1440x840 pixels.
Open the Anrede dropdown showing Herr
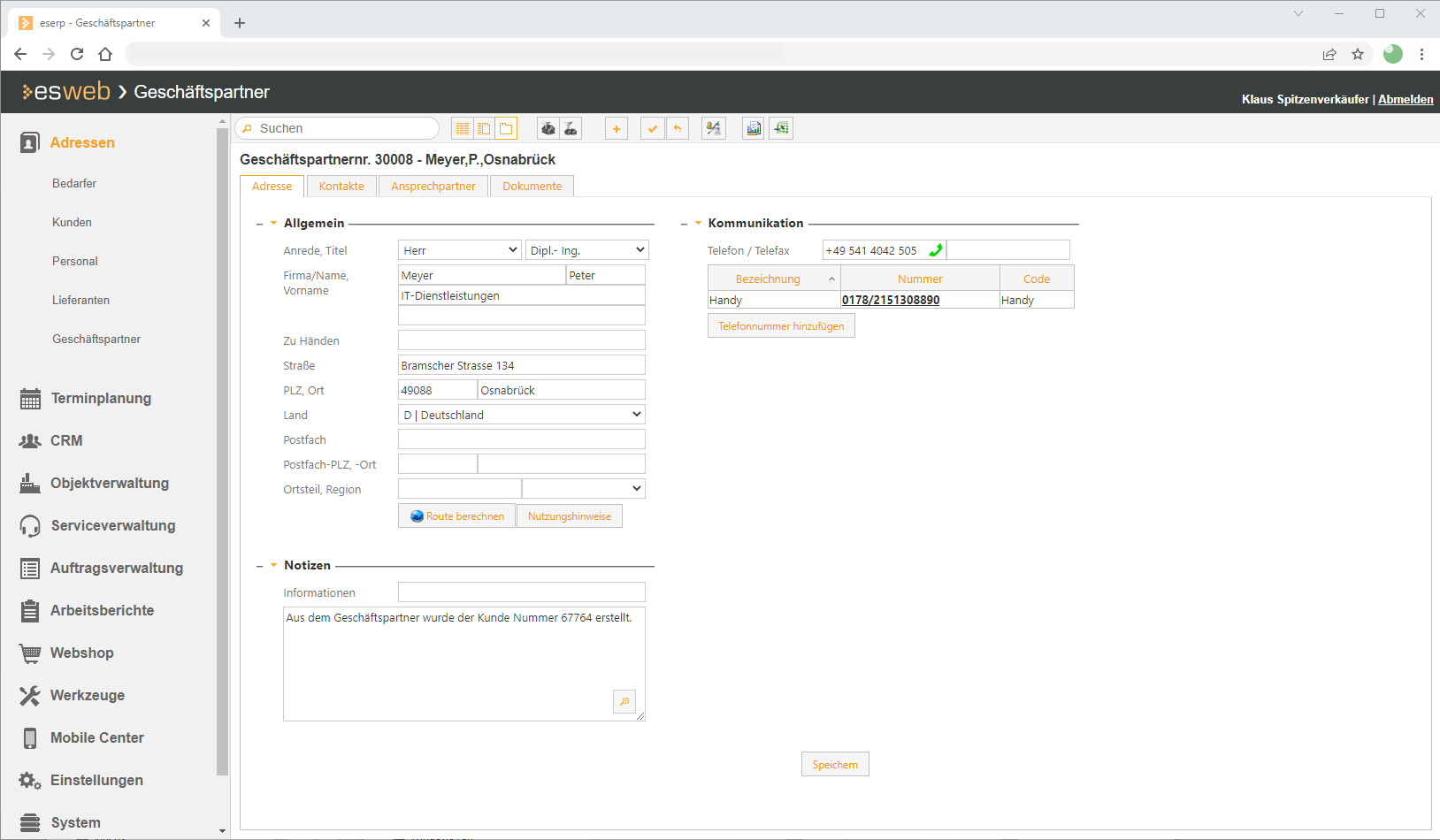[x=460, y=250]
